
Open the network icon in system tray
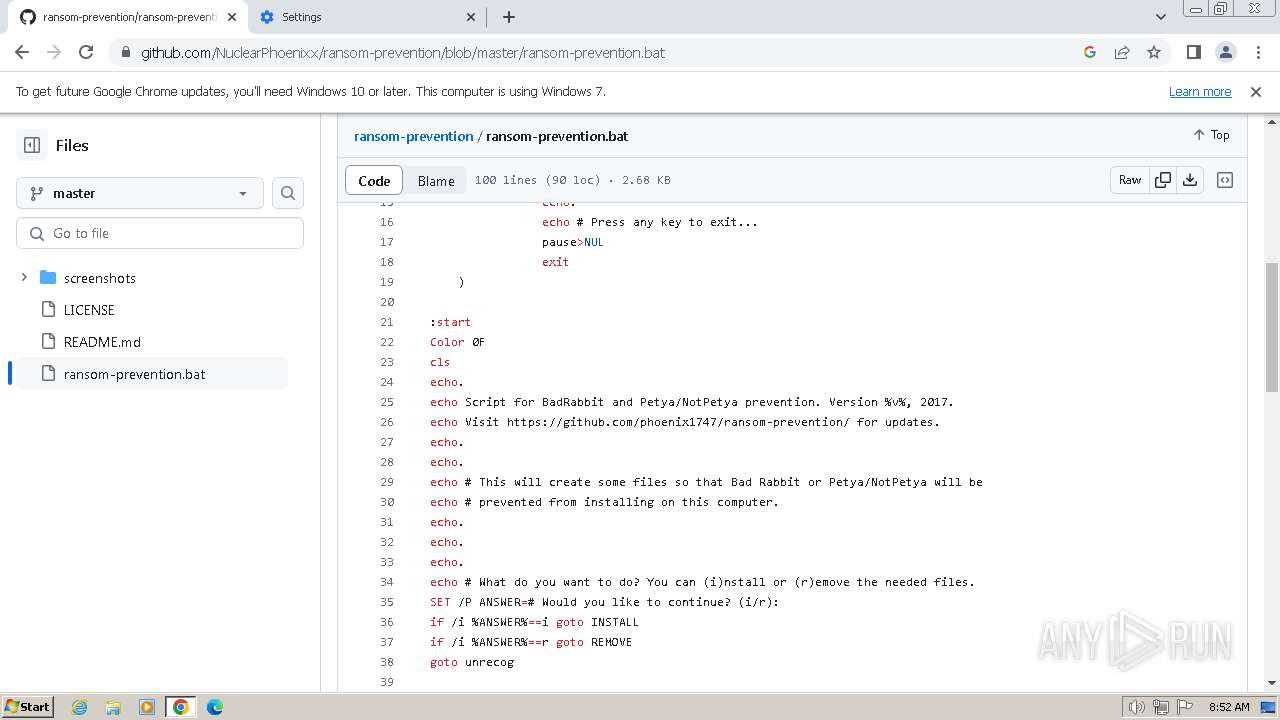[1161, 707]
